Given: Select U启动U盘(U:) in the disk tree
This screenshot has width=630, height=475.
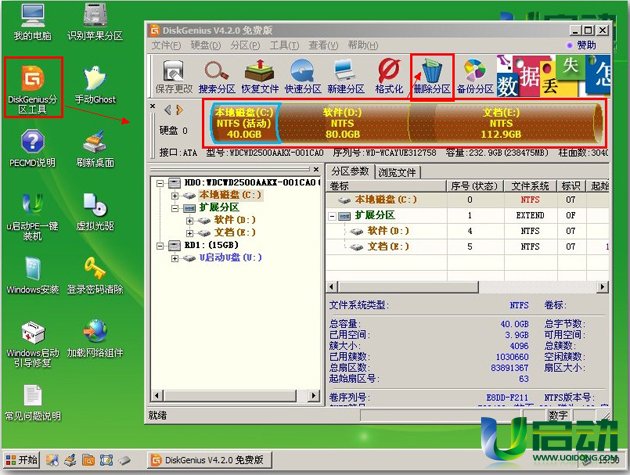Looking at the screenshot, I should 231,257.
